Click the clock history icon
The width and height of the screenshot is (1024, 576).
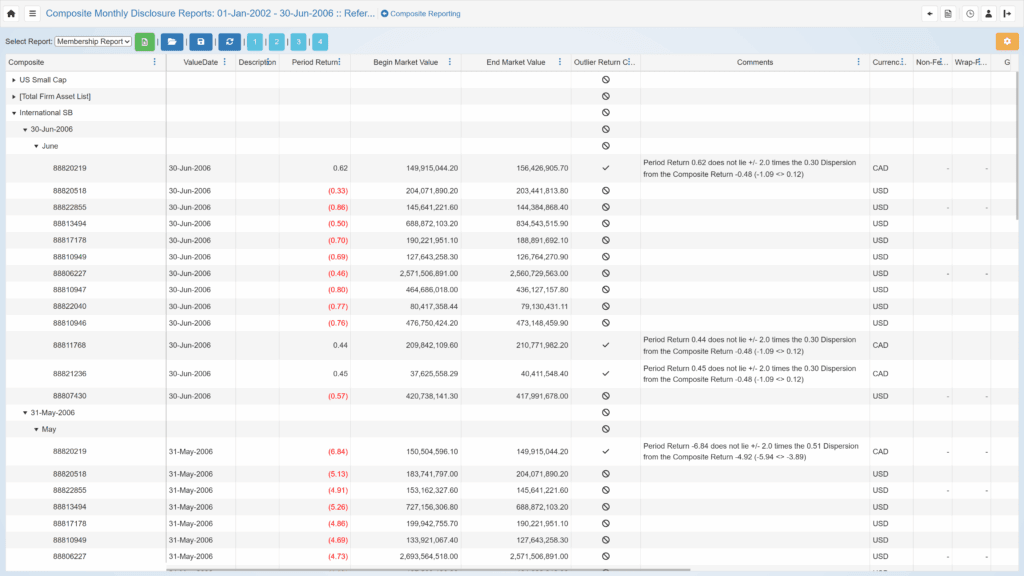pyautogui.click(x=969, y=14)
